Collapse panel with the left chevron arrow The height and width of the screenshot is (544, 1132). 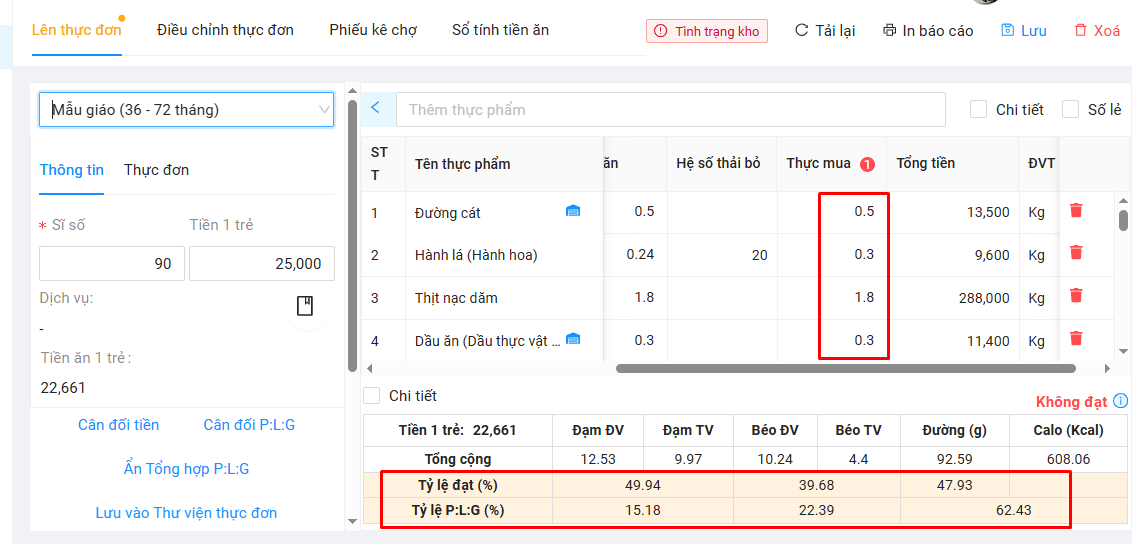click(x=376, y=108)
